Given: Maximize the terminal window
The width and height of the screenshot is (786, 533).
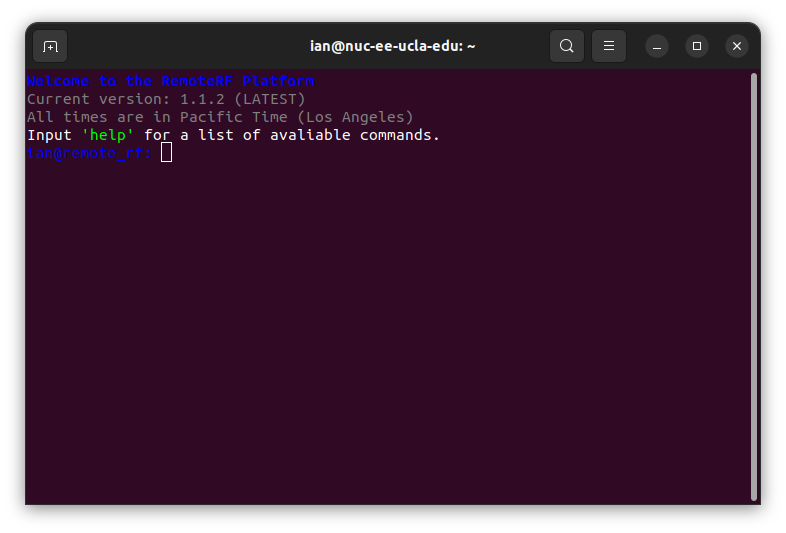Looking at the screenshot, I should (697, 46).
